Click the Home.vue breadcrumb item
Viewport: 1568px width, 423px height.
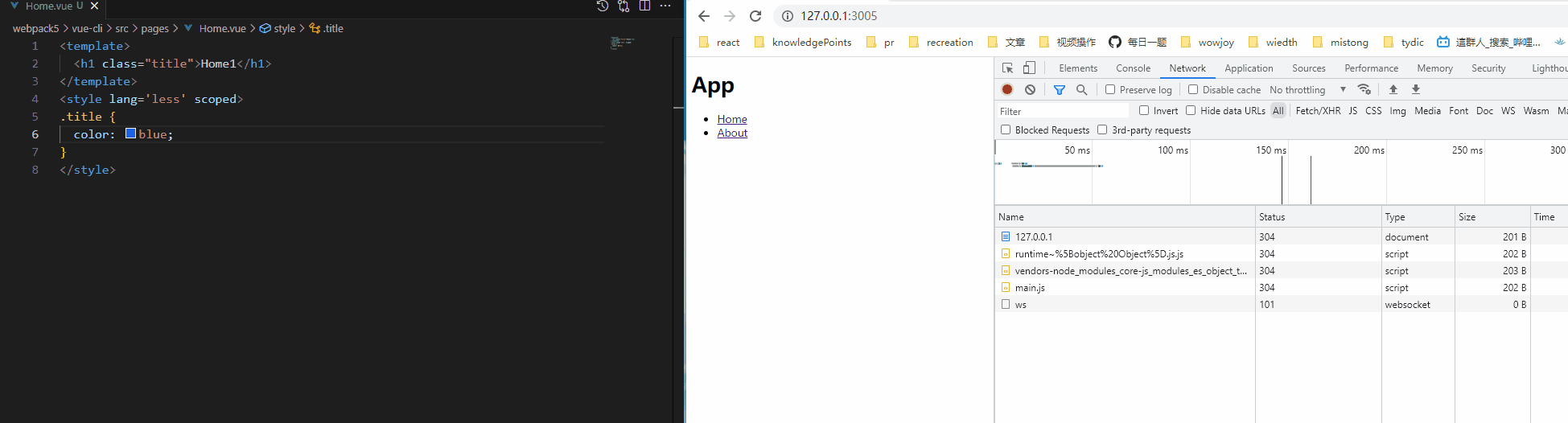point(215,28)
